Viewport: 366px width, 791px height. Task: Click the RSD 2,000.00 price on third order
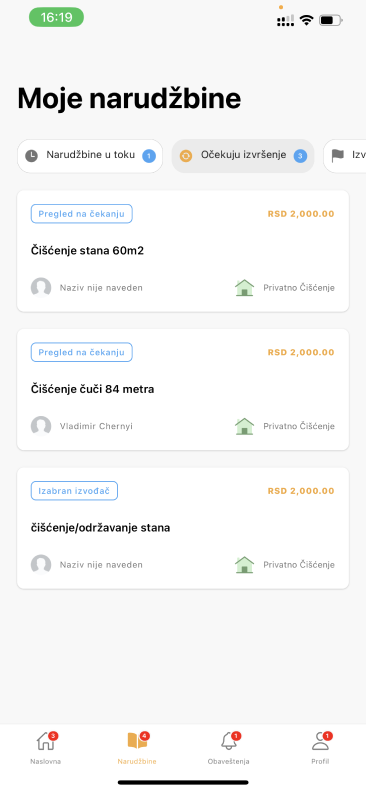click(301, 491)
